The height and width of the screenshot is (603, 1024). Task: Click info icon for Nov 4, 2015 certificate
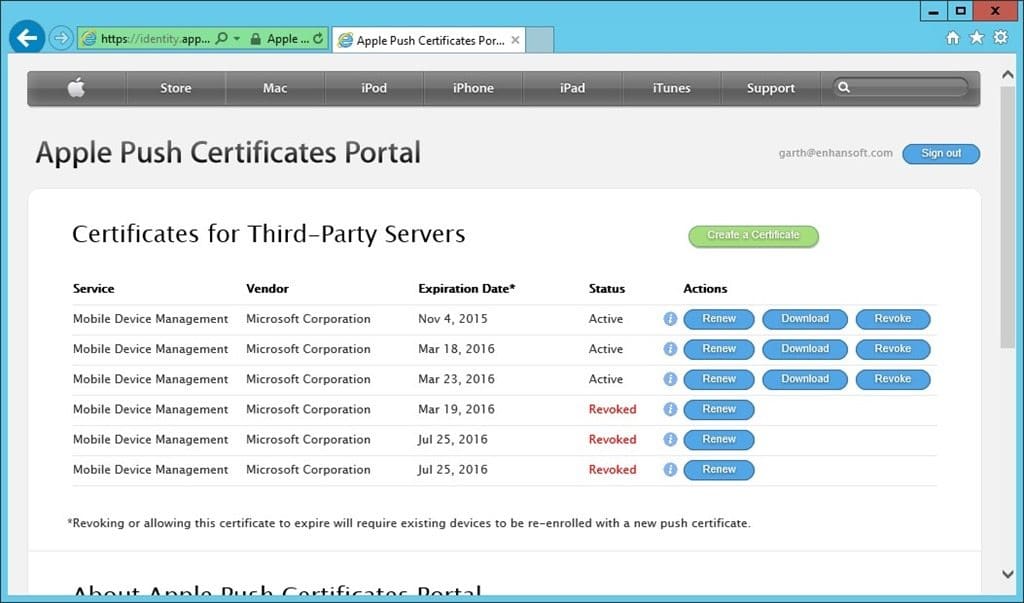coord(670,319)
